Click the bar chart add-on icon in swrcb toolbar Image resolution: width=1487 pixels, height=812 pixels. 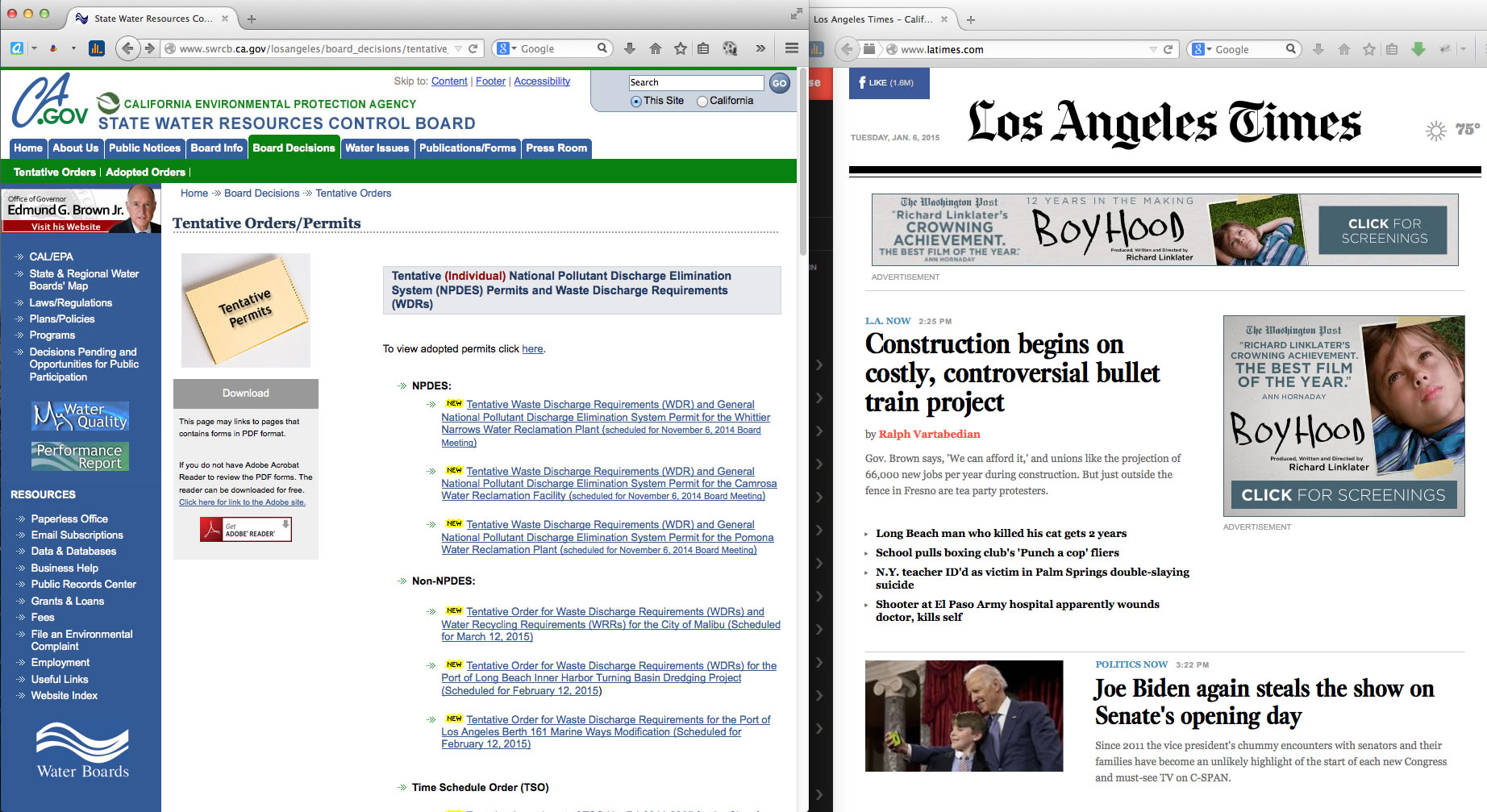pyautogui.click(x=96, y=48)
